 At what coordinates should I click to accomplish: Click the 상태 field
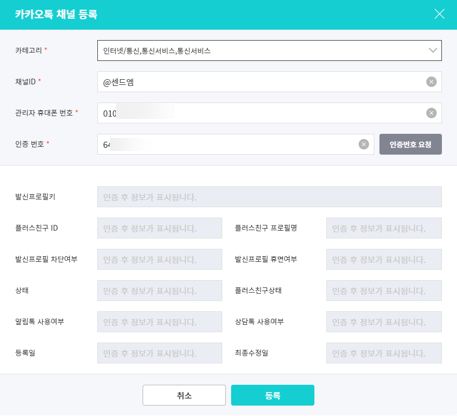[x=159, y=290]
